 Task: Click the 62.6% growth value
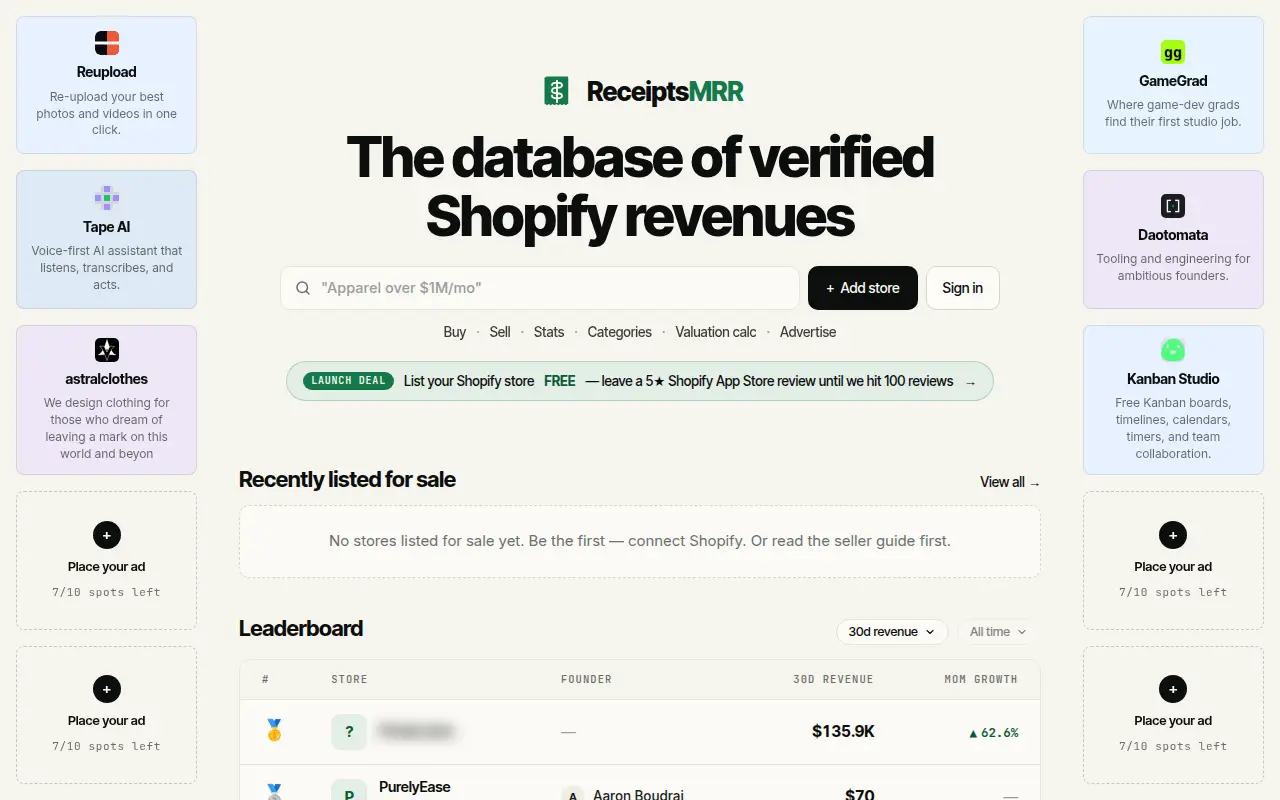coord(1000,733)
